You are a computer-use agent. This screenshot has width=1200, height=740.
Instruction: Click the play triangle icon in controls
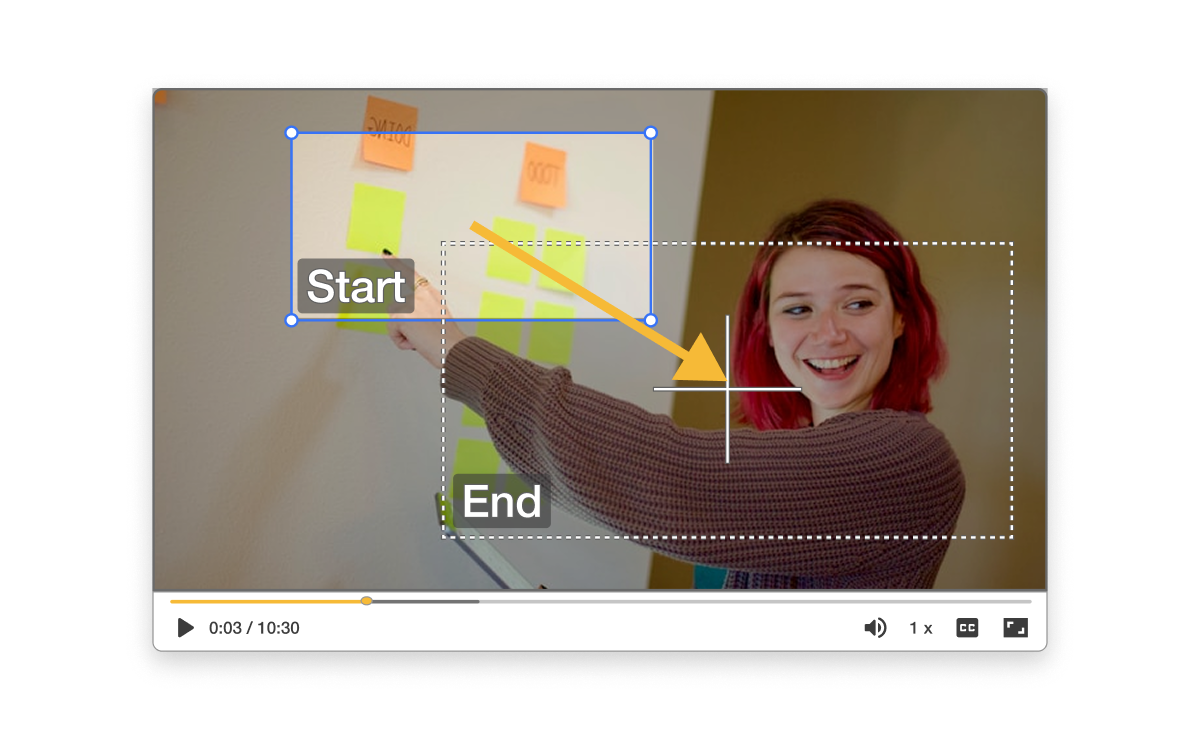point(185,628)
